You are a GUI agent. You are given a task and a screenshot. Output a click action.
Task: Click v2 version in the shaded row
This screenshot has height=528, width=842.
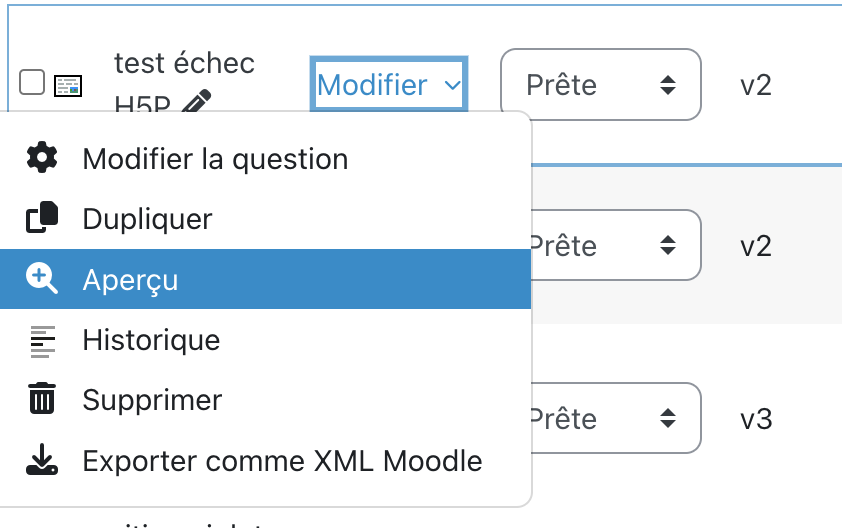tap(756, 245)
